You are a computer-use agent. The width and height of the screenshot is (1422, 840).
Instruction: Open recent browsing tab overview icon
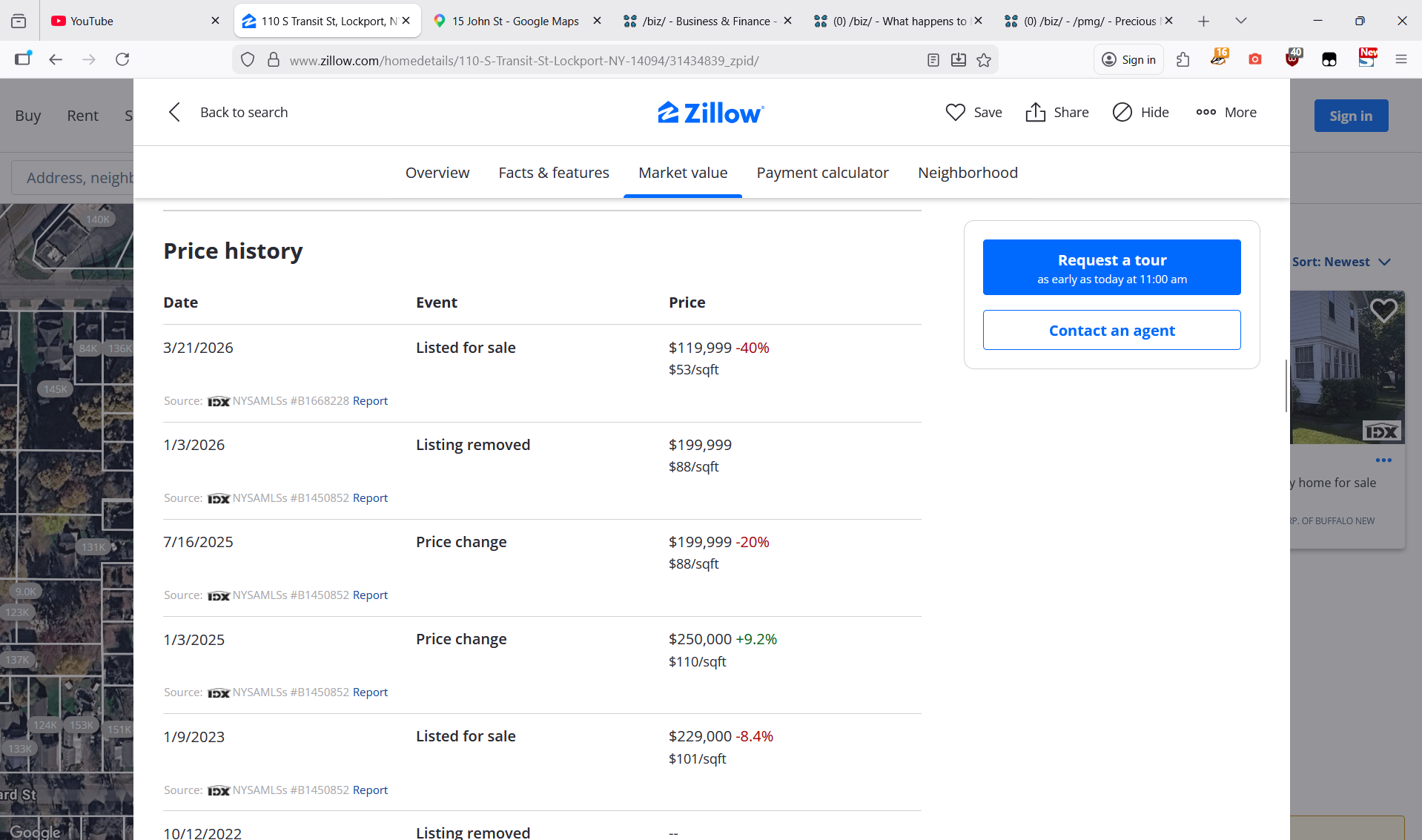click(x=19, y=22)
